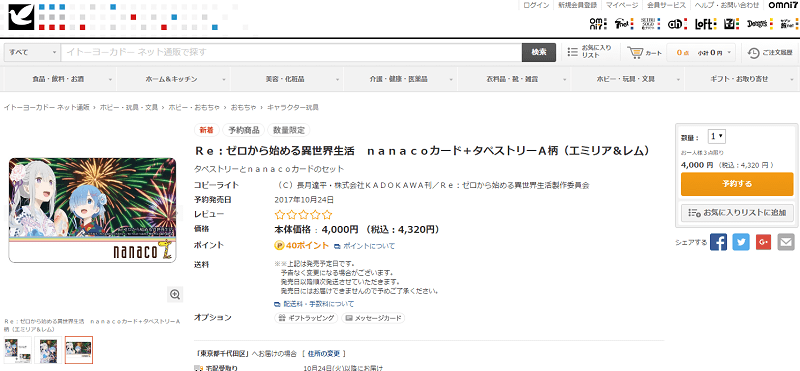Click ログイン in the top menu
Screen dimensions: 800x371
[x=536, y=5]
